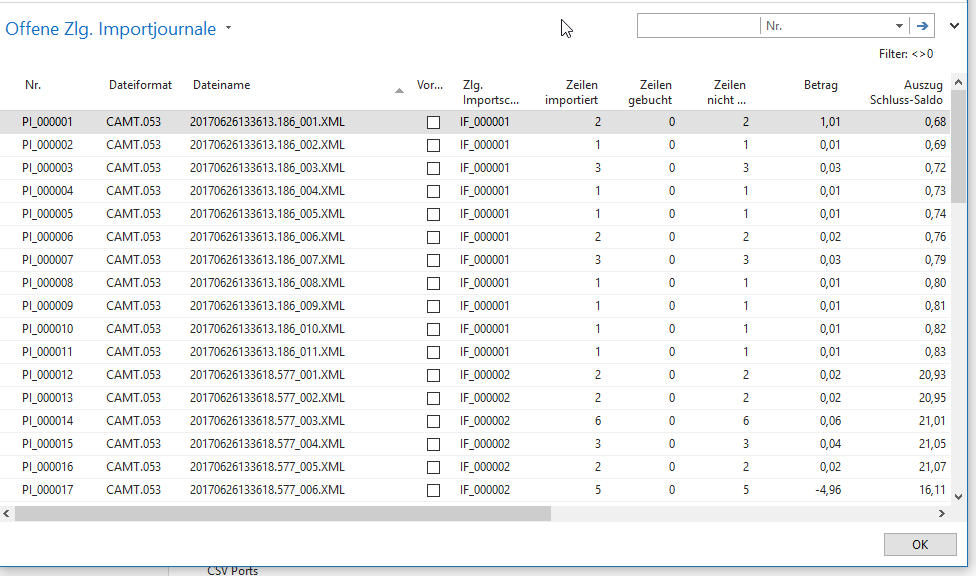
Task: Click CAMT.053 in the PI_000008 row
Action: tap(133, 283)
